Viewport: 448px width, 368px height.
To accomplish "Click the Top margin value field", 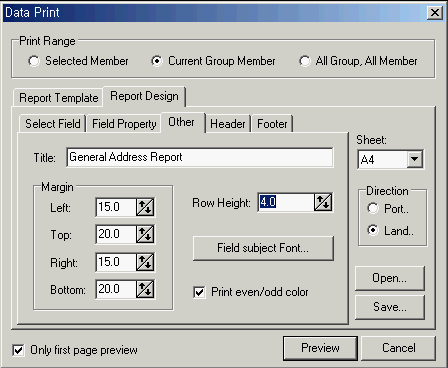I will 116,234.
